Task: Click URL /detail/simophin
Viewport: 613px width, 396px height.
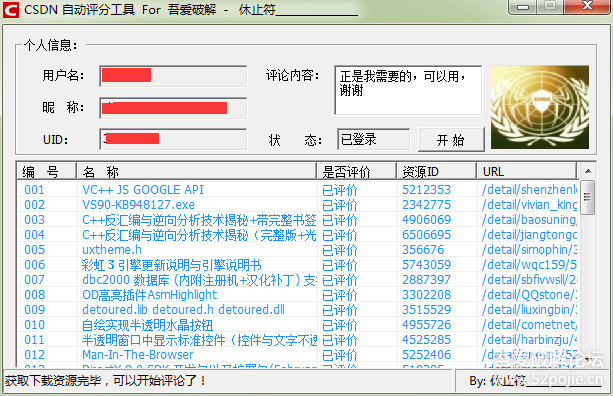Action: 529,249
